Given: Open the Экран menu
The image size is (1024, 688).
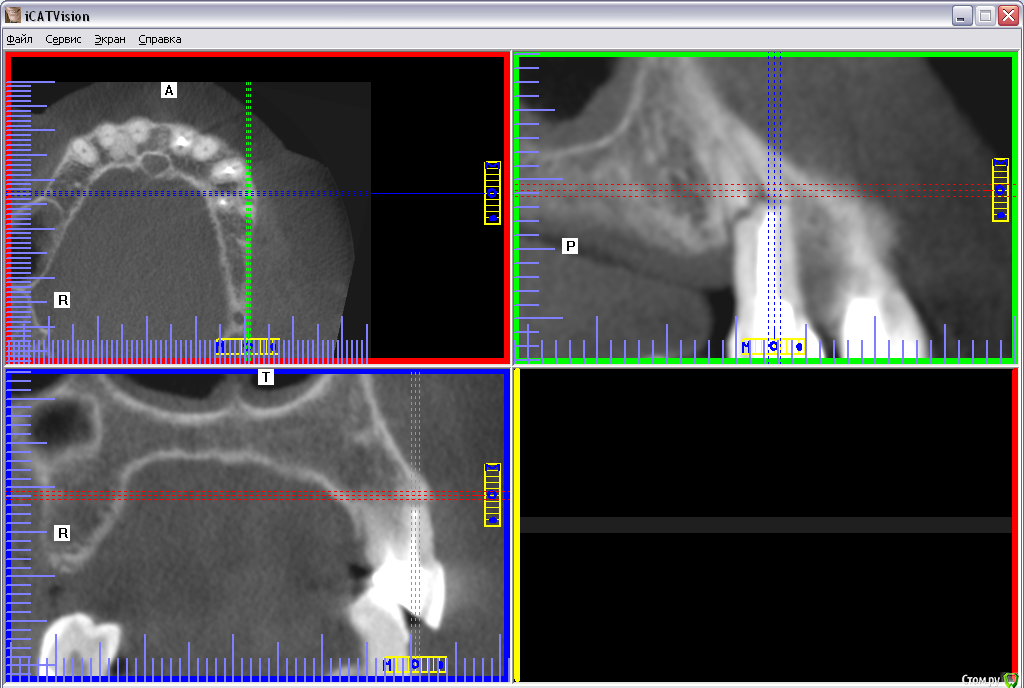Looking at the screenshot, I should pyautogui.click(x=110, y=39).
